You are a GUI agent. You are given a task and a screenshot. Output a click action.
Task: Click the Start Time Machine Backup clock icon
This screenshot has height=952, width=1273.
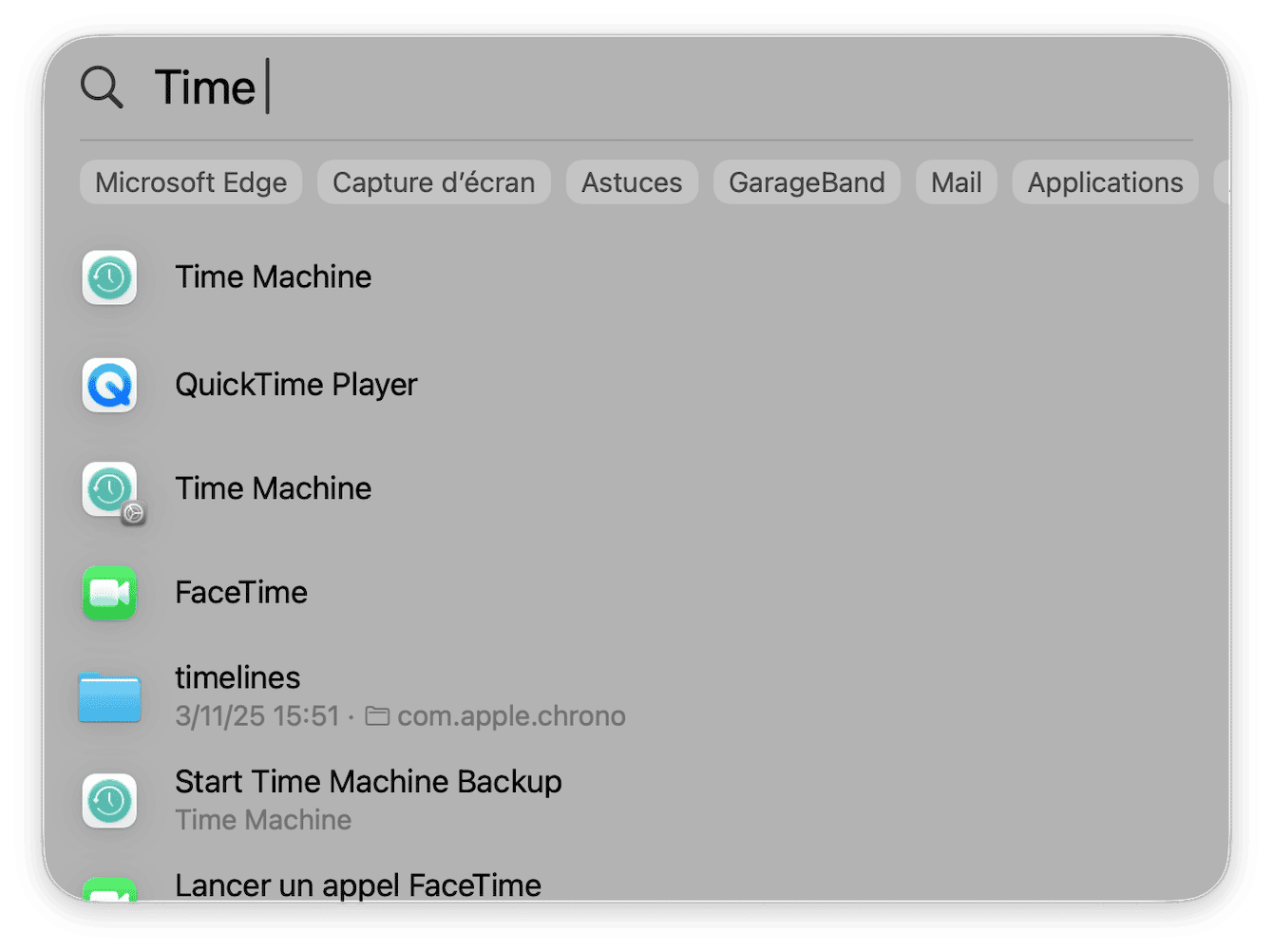point(109,801)
